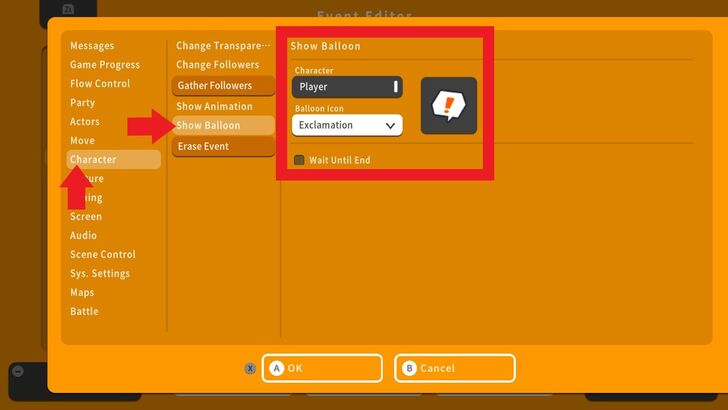Select the Game Progress category
The height and width of the screenshot is (410, 728).
[x=105, y=65]
